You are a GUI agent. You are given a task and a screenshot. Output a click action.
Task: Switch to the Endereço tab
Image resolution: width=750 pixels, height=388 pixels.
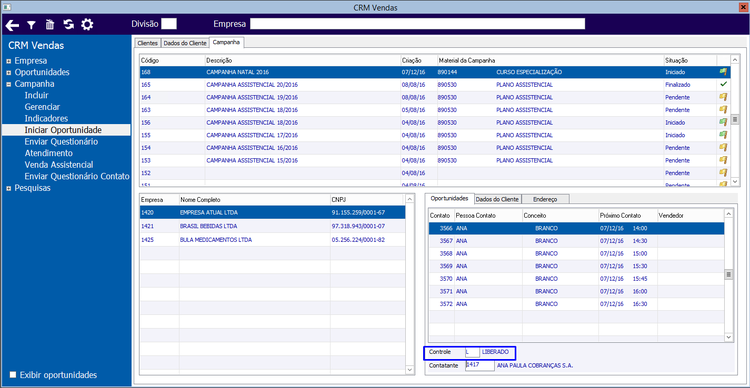545,199
